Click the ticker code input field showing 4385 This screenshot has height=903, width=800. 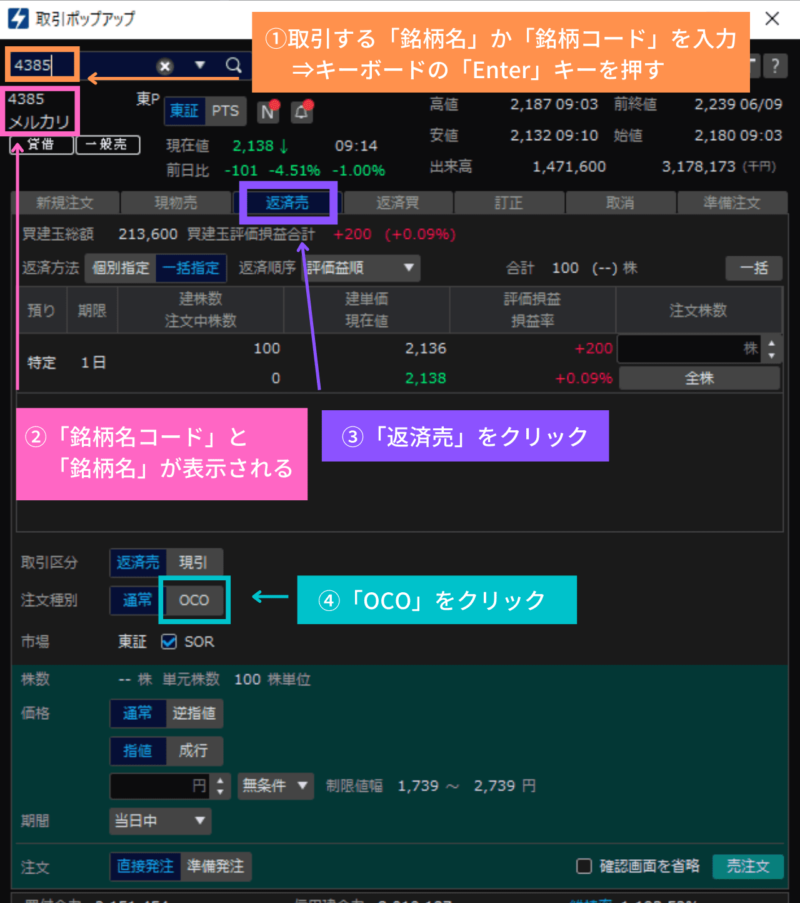[40, 65]
